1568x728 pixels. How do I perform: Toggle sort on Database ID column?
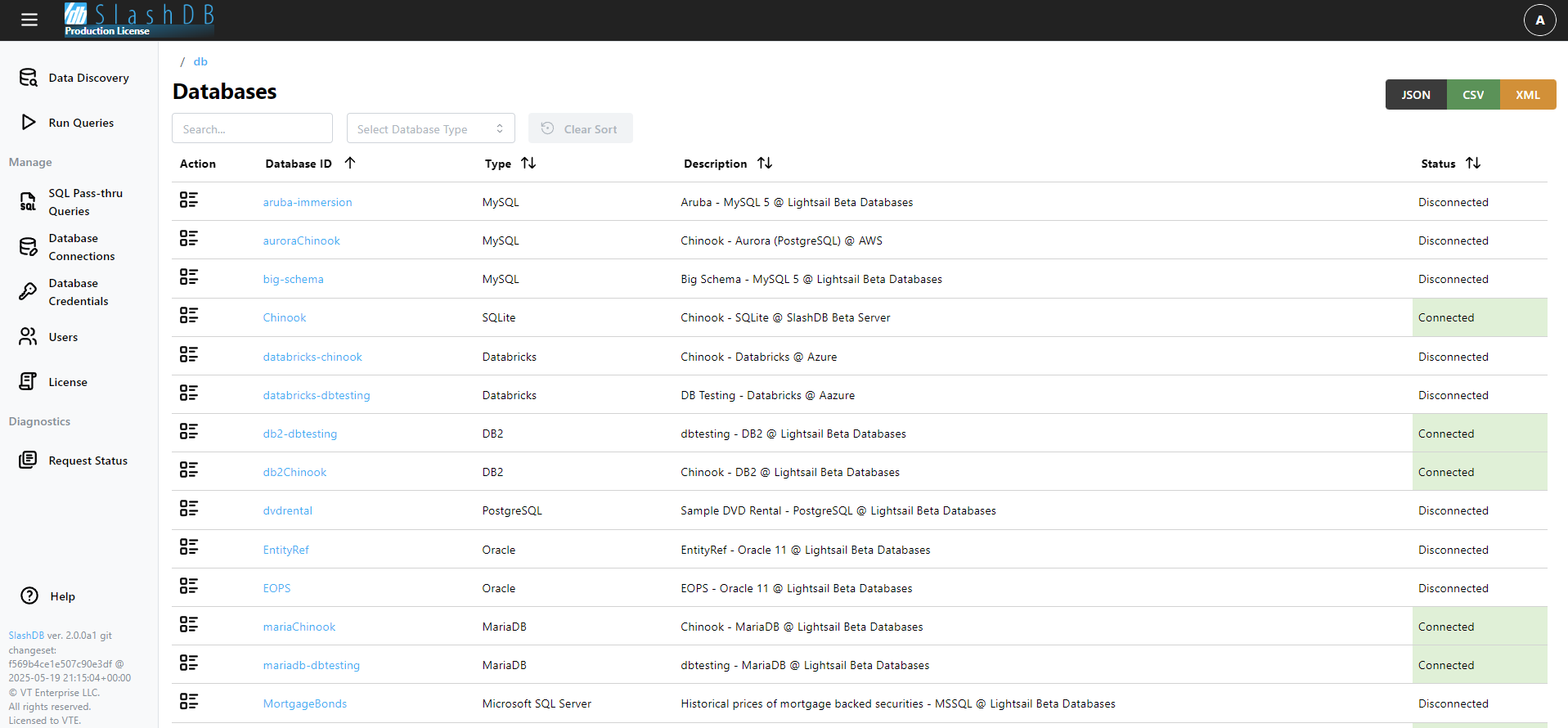[x=350, y=163]
